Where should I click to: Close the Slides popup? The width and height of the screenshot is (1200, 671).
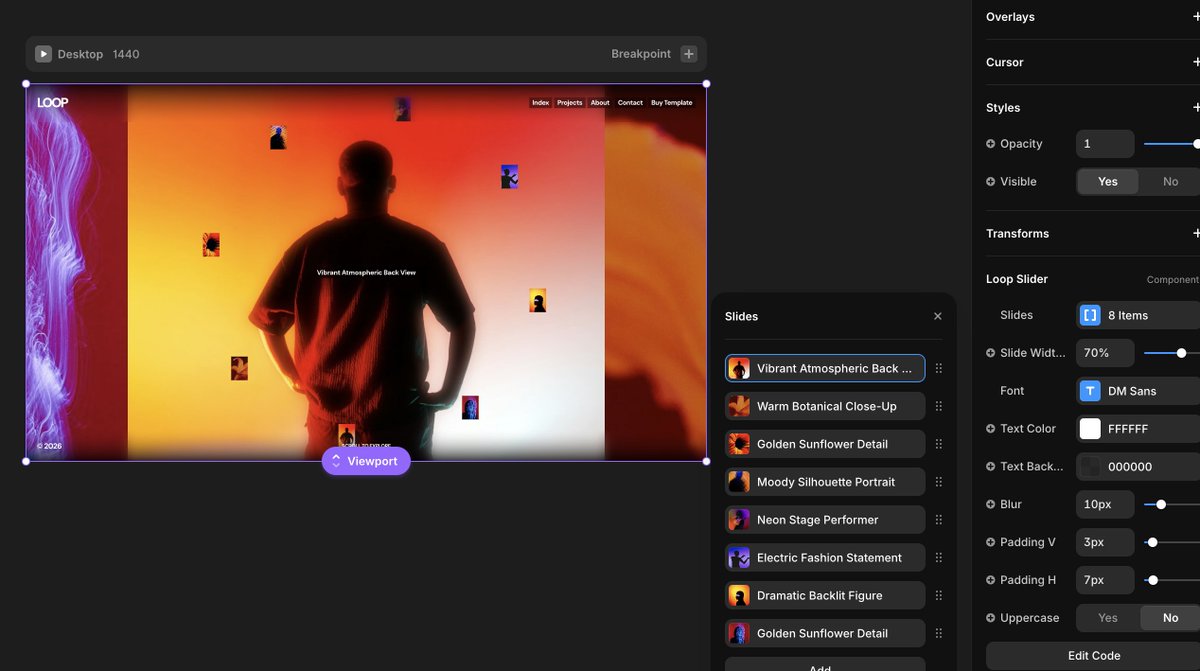pyautogui.click(x=937, y=316)
